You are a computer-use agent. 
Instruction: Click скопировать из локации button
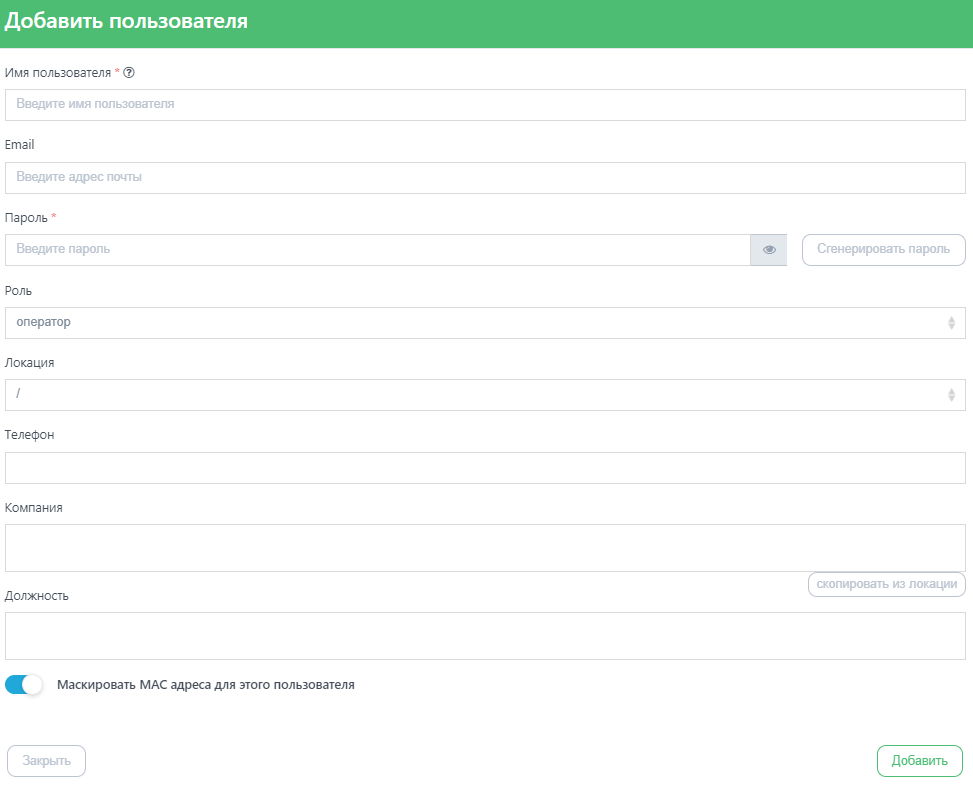[x=887, y=584]
